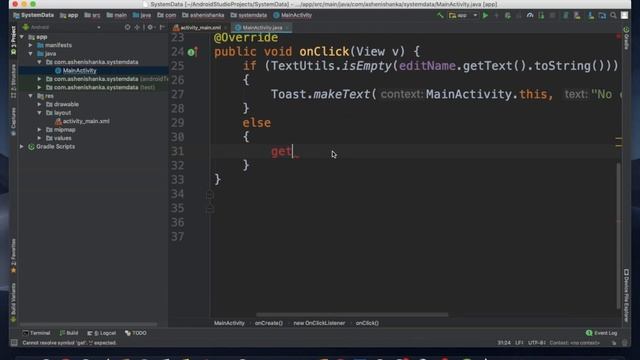Click the AVD Manager device icon
640x360 pixels.
click(578, 16)
